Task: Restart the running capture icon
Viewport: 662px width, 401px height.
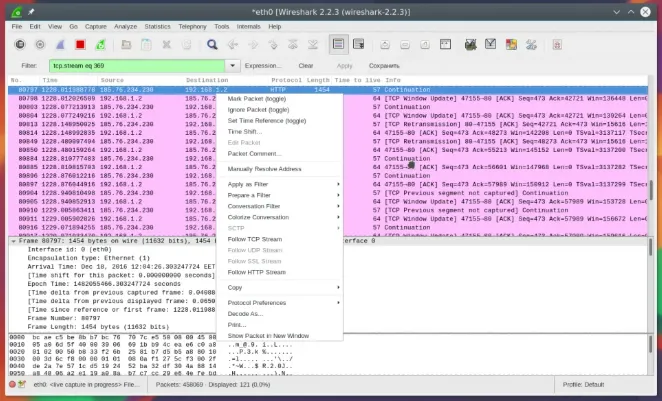Action: click(x=100, y=44)
